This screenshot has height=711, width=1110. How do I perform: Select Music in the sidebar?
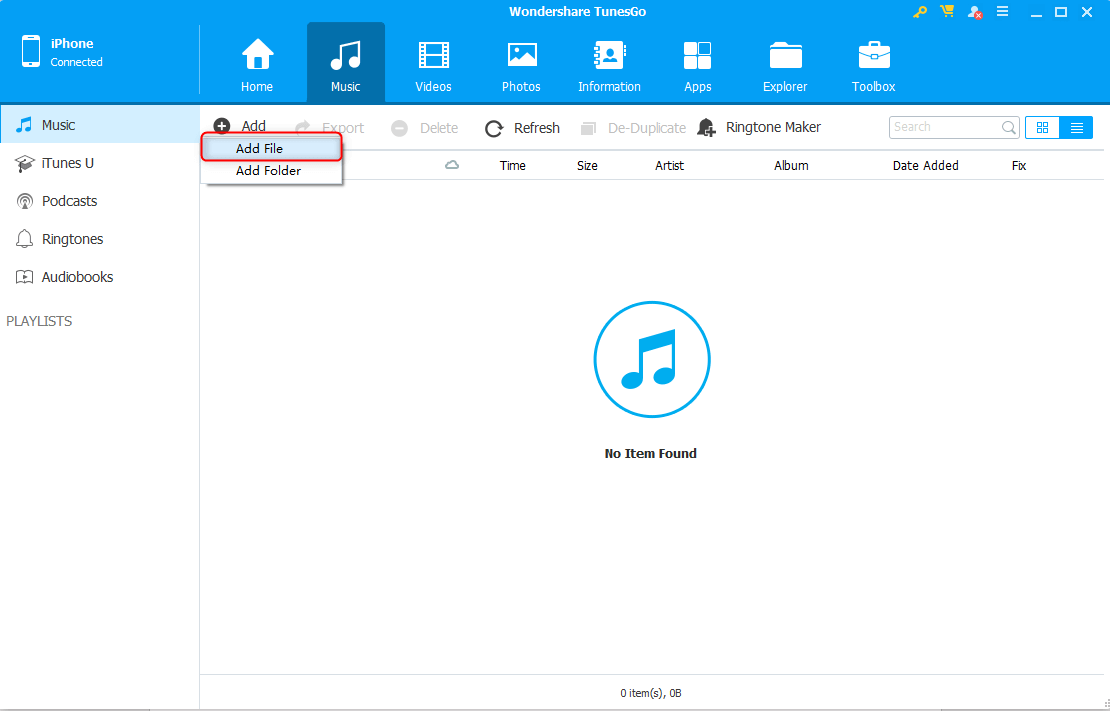click(x=99, y=125)
